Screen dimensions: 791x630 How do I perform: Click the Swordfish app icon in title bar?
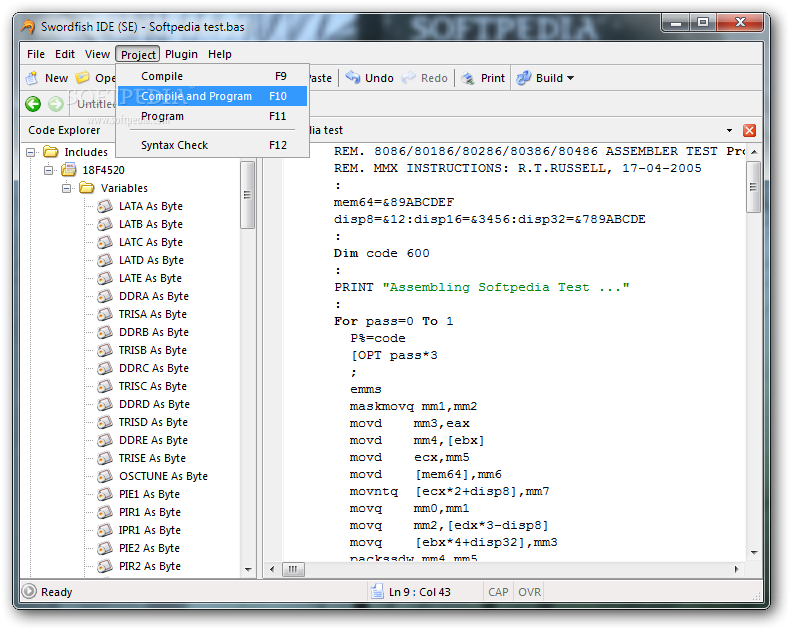pos(28,26)
